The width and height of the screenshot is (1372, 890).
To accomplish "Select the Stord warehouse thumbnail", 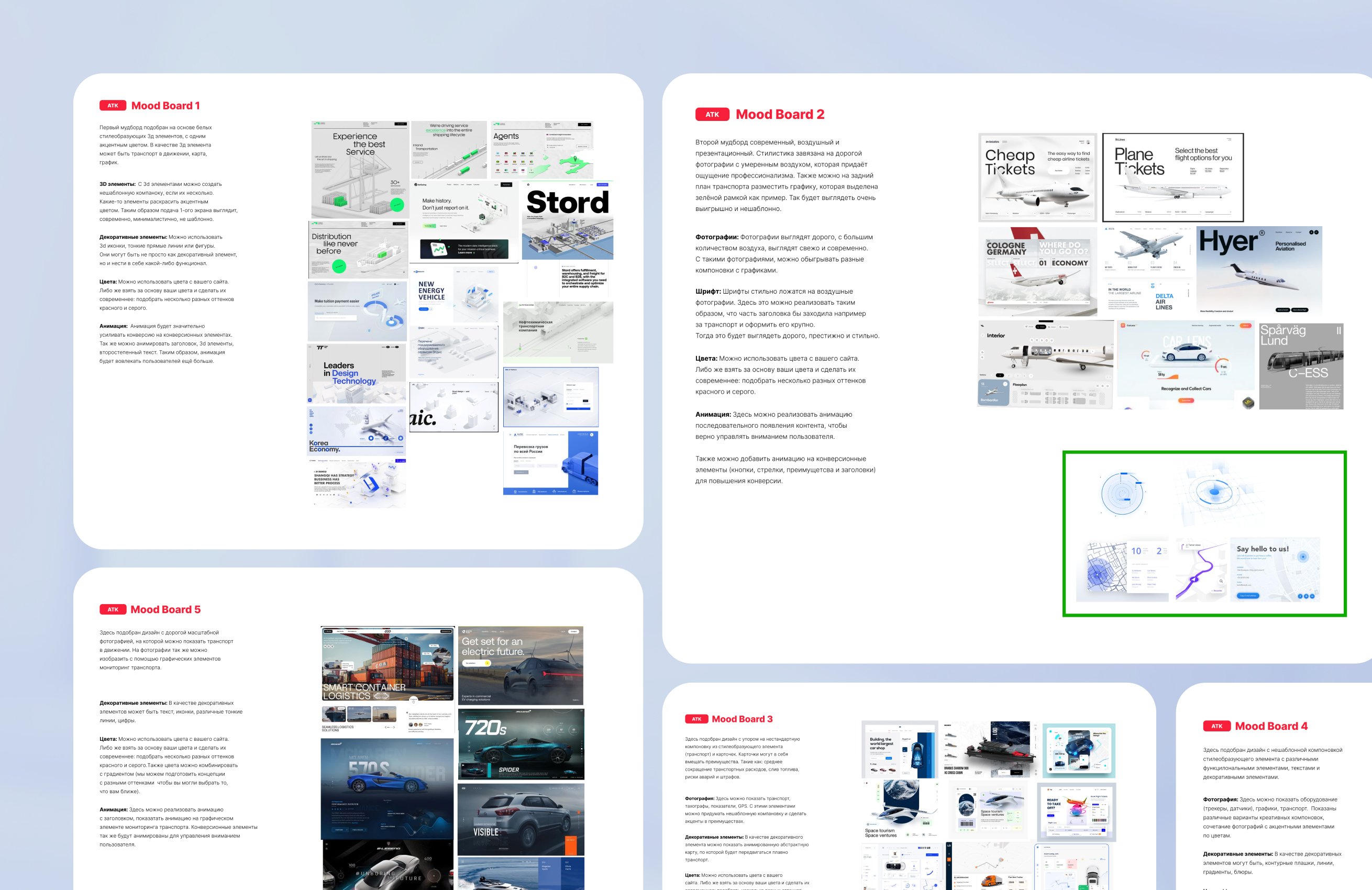I will tap(567, 221).
